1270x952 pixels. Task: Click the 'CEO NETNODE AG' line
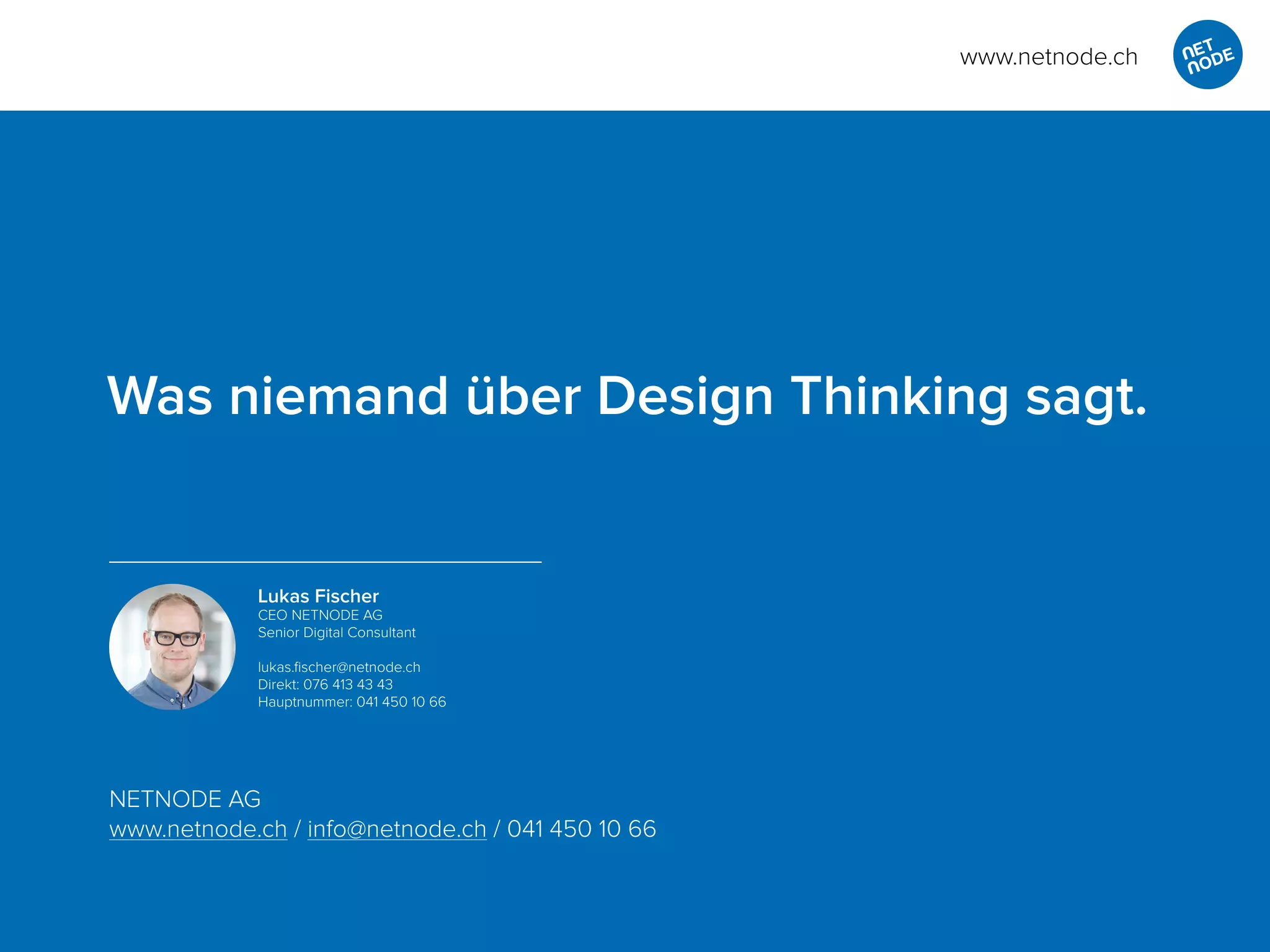tap(320, 615)
